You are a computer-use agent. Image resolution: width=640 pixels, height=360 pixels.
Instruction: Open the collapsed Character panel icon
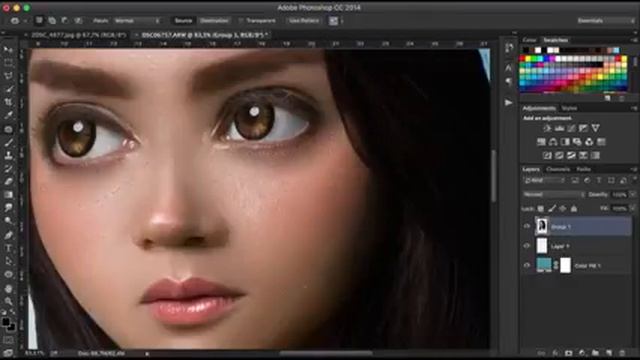point(509,68)
